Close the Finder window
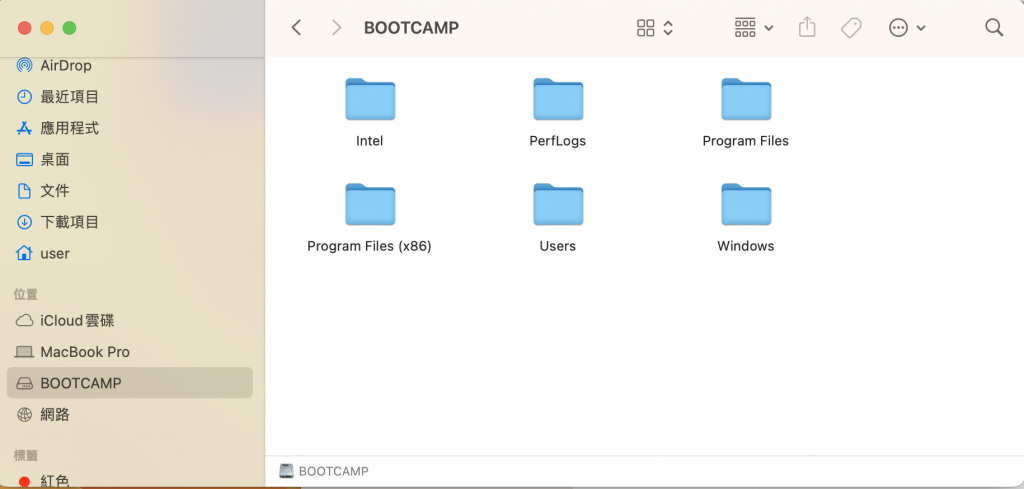 point(25,28)
